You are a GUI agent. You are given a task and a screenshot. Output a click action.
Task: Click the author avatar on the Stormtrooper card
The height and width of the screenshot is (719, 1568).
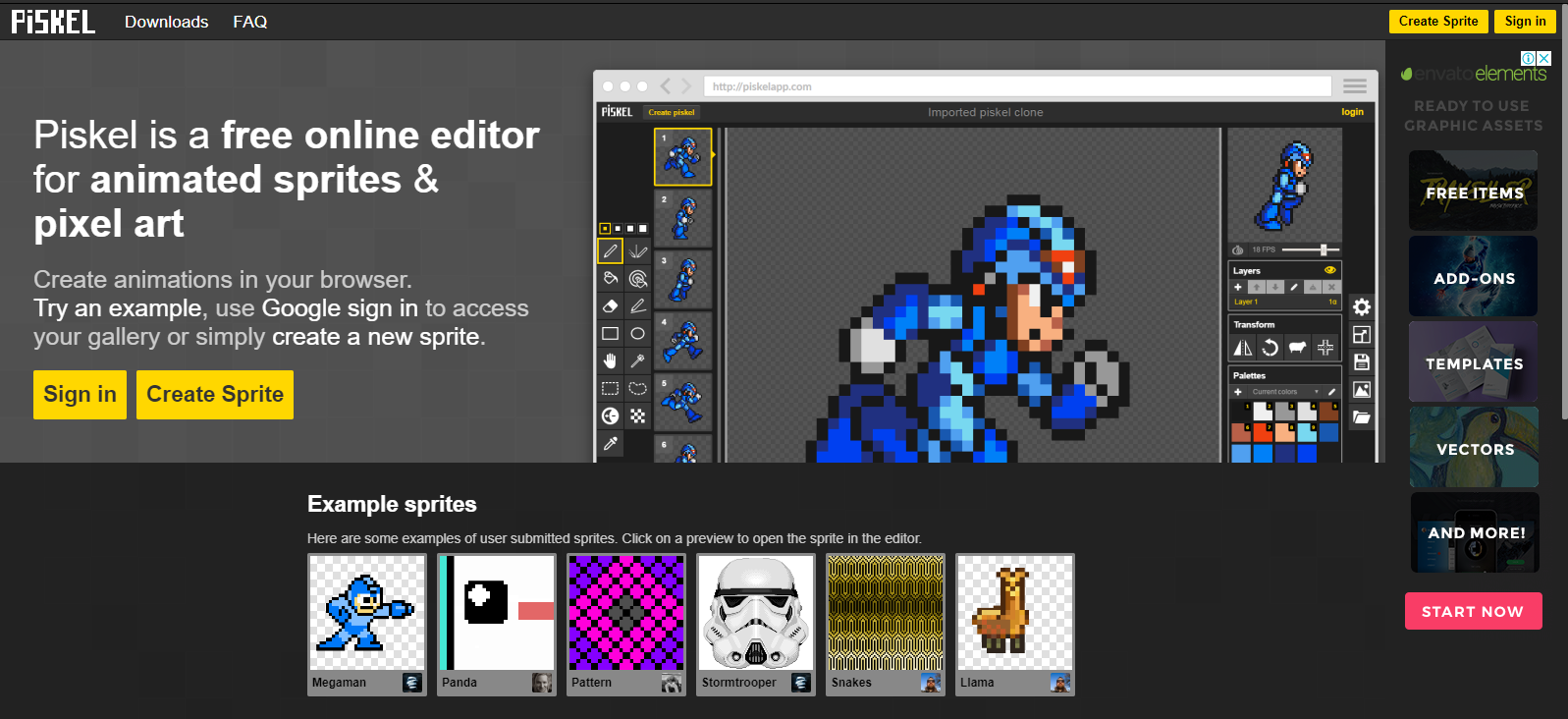(x=801, y=683)
